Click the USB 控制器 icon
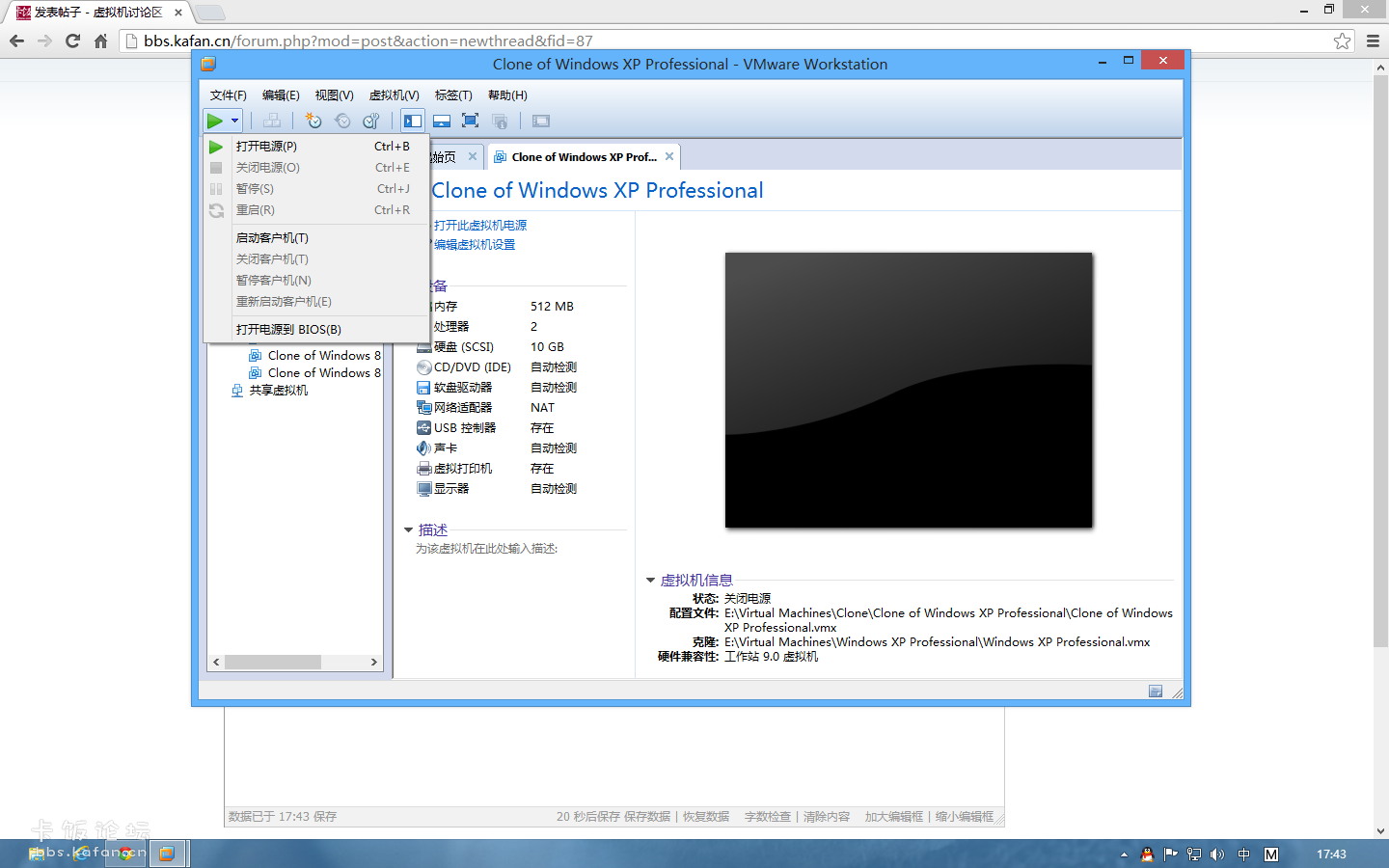This screenshot has width=1389, height=868. pos(423,428)
